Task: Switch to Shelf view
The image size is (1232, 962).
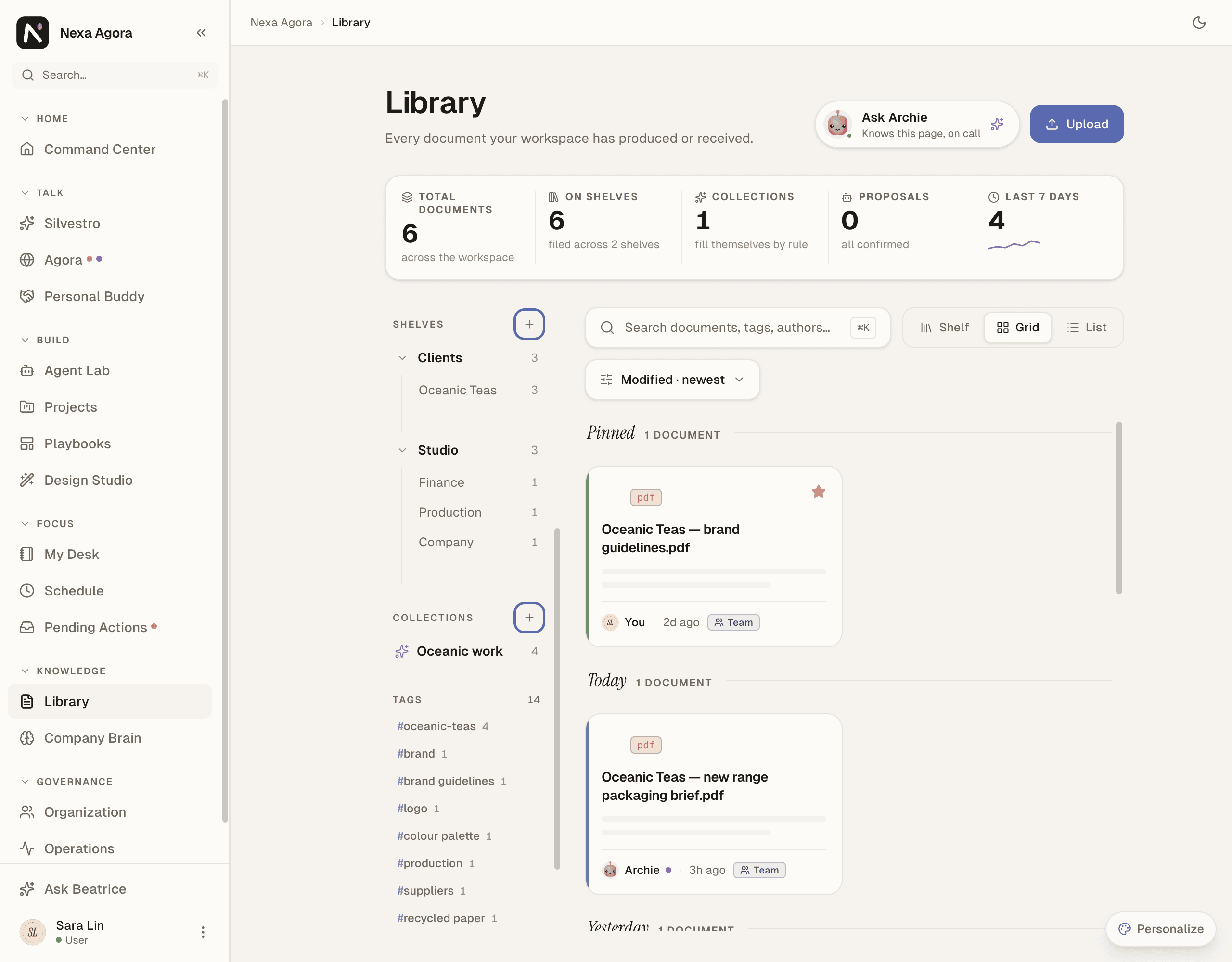Action: (x=944, y=328)
